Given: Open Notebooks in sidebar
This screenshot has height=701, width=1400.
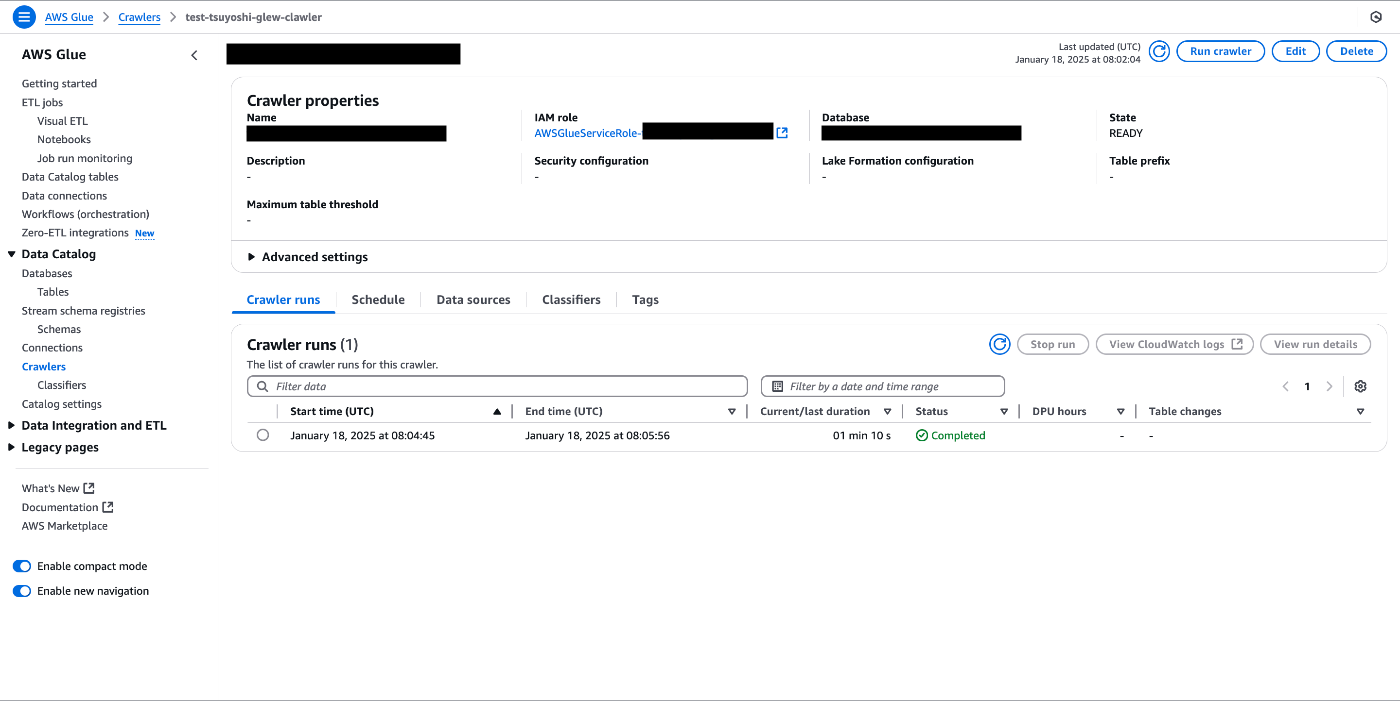Looking at the screenshot, I should coord(64,140).
